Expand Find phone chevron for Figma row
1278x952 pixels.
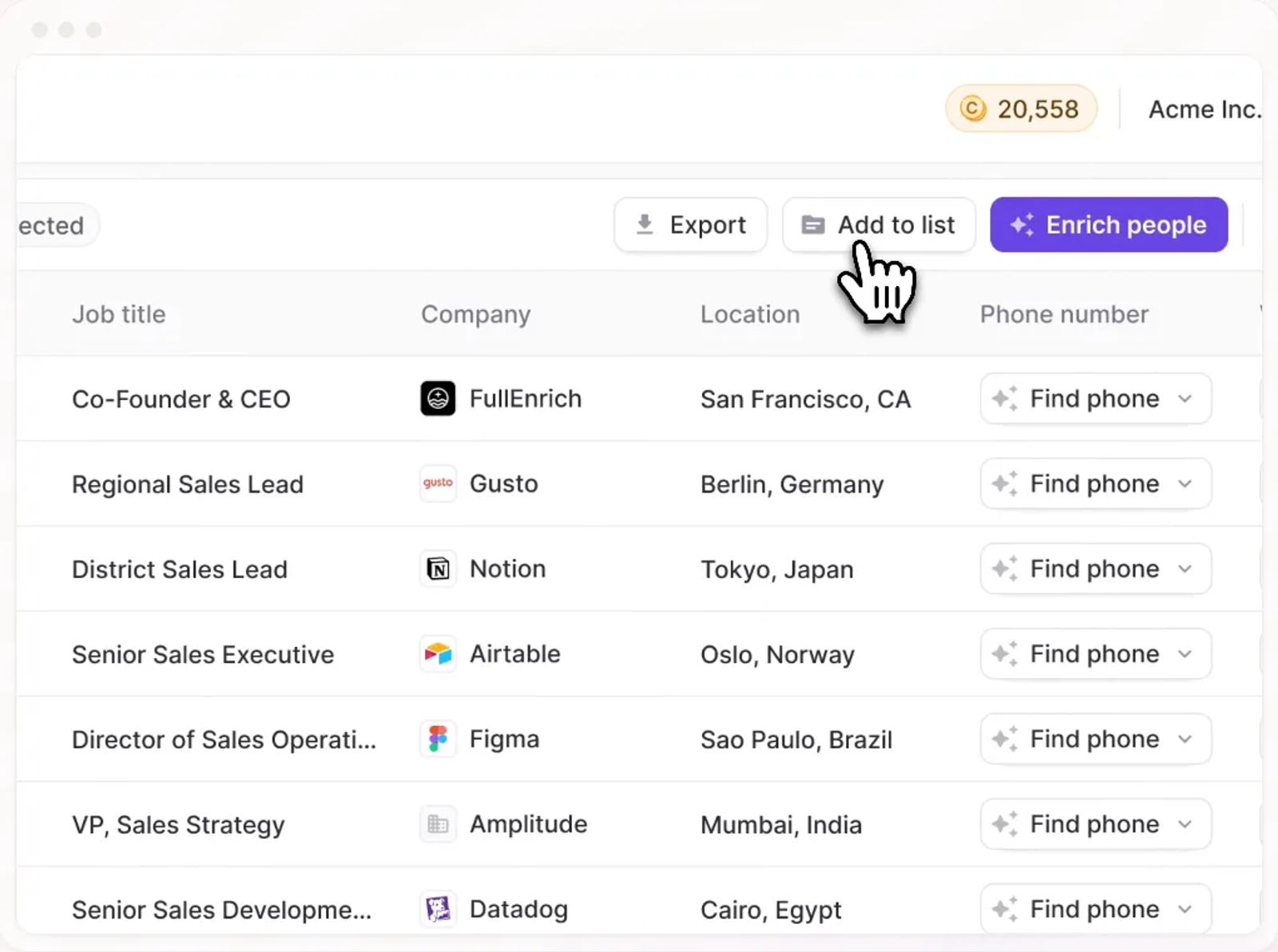(x=1185, y=740)
